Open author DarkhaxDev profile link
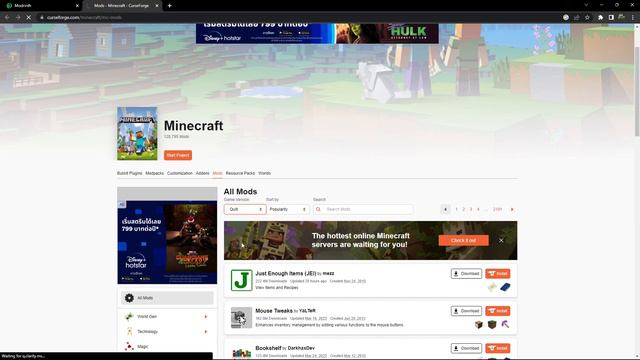 pyautogui.click(x=301, y=349)
